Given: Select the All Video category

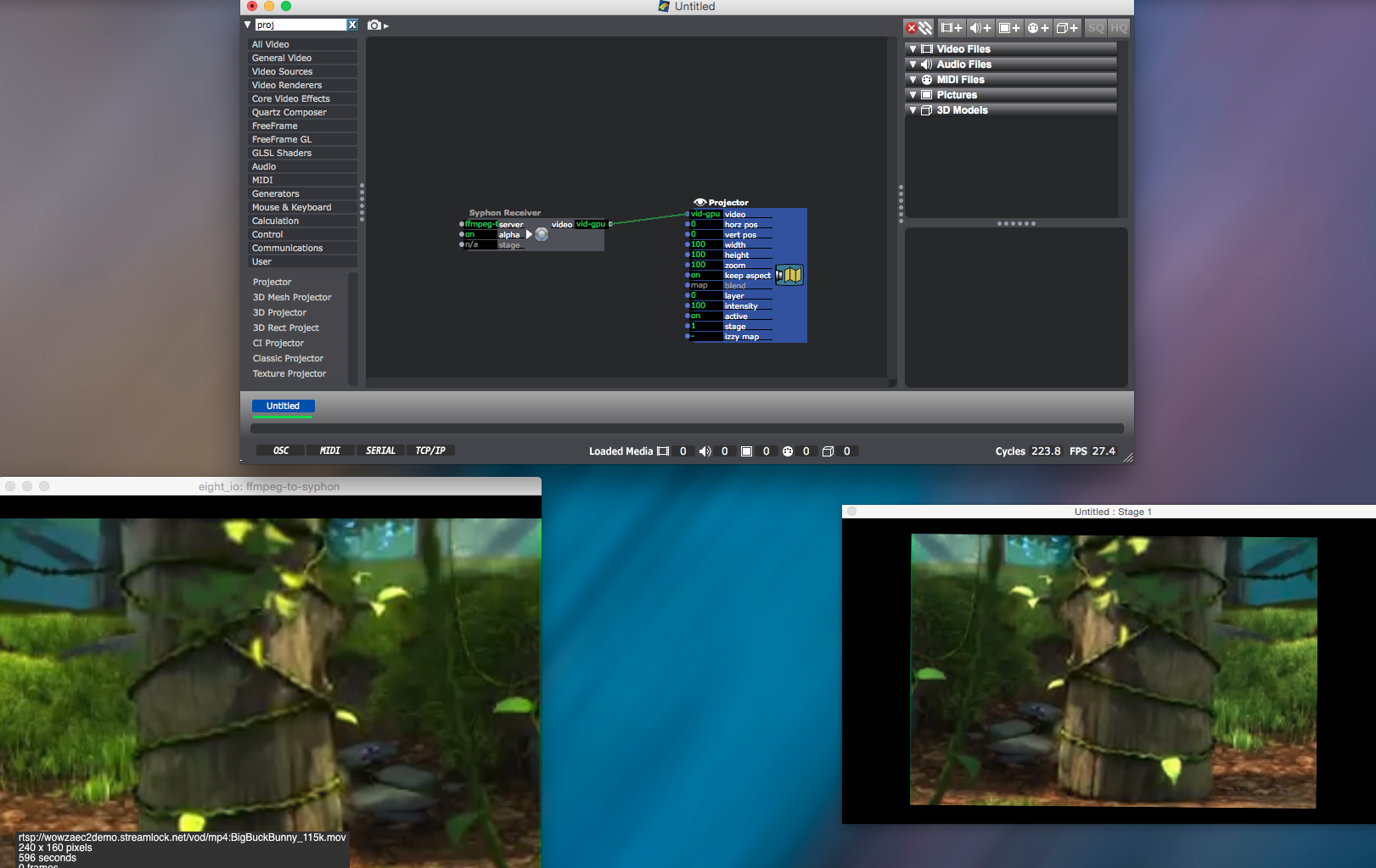Looking at the screenshot, I should tap(302, 44).
